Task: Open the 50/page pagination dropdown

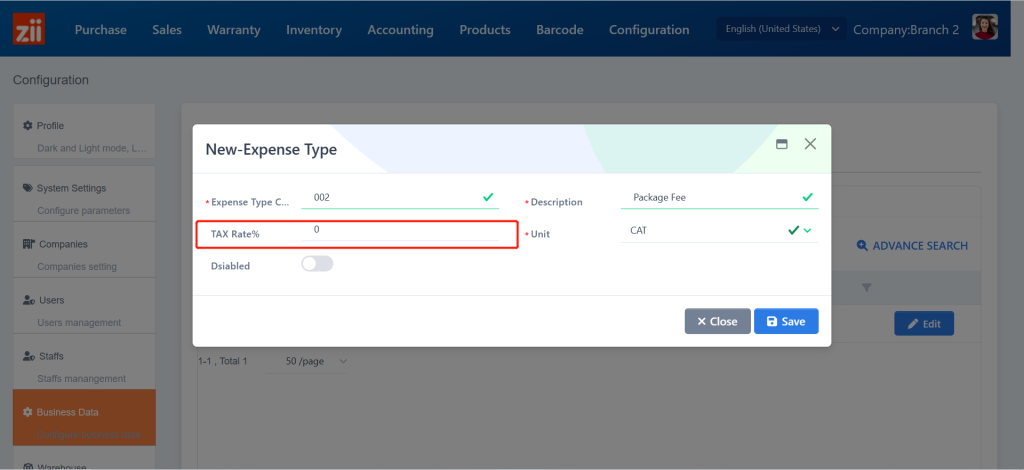Action: 316,360
